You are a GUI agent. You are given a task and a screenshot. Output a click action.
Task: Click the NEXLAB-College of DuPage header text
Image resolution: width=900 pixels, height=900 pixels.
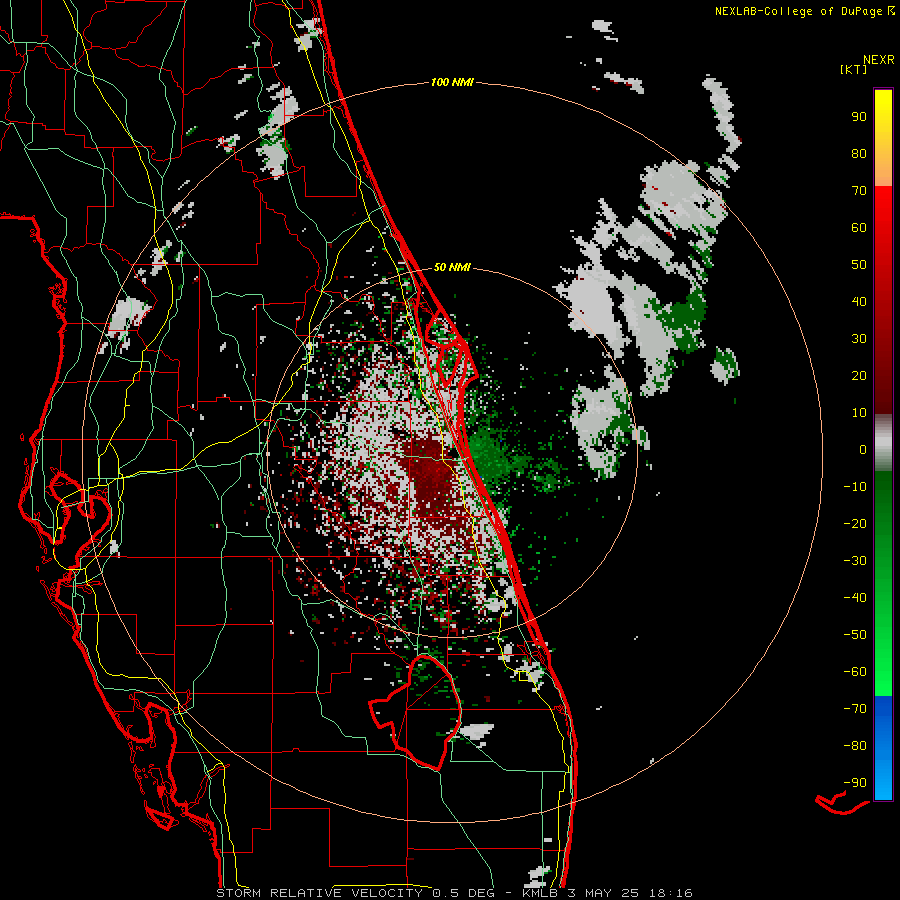[x=804, y=11]
